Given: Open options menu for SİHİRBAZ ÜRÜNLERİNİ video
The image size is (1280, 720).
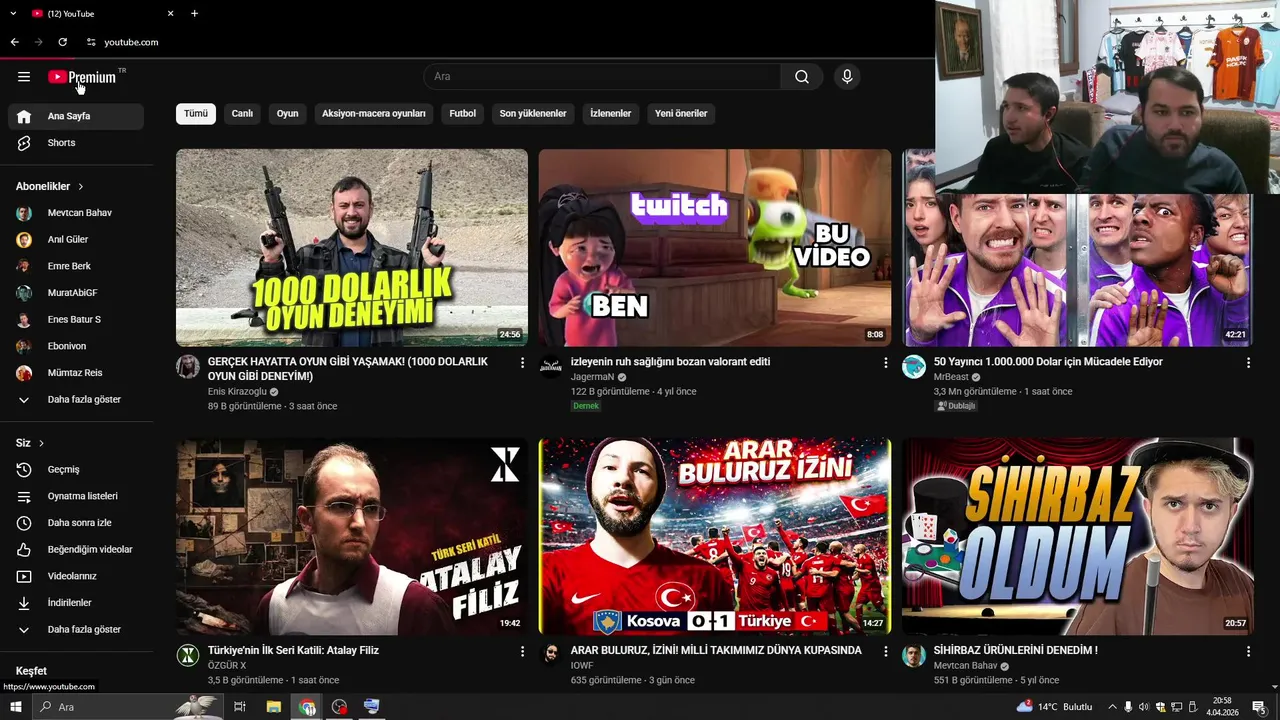Looking at the screenshot, I should coord(1248,651).
